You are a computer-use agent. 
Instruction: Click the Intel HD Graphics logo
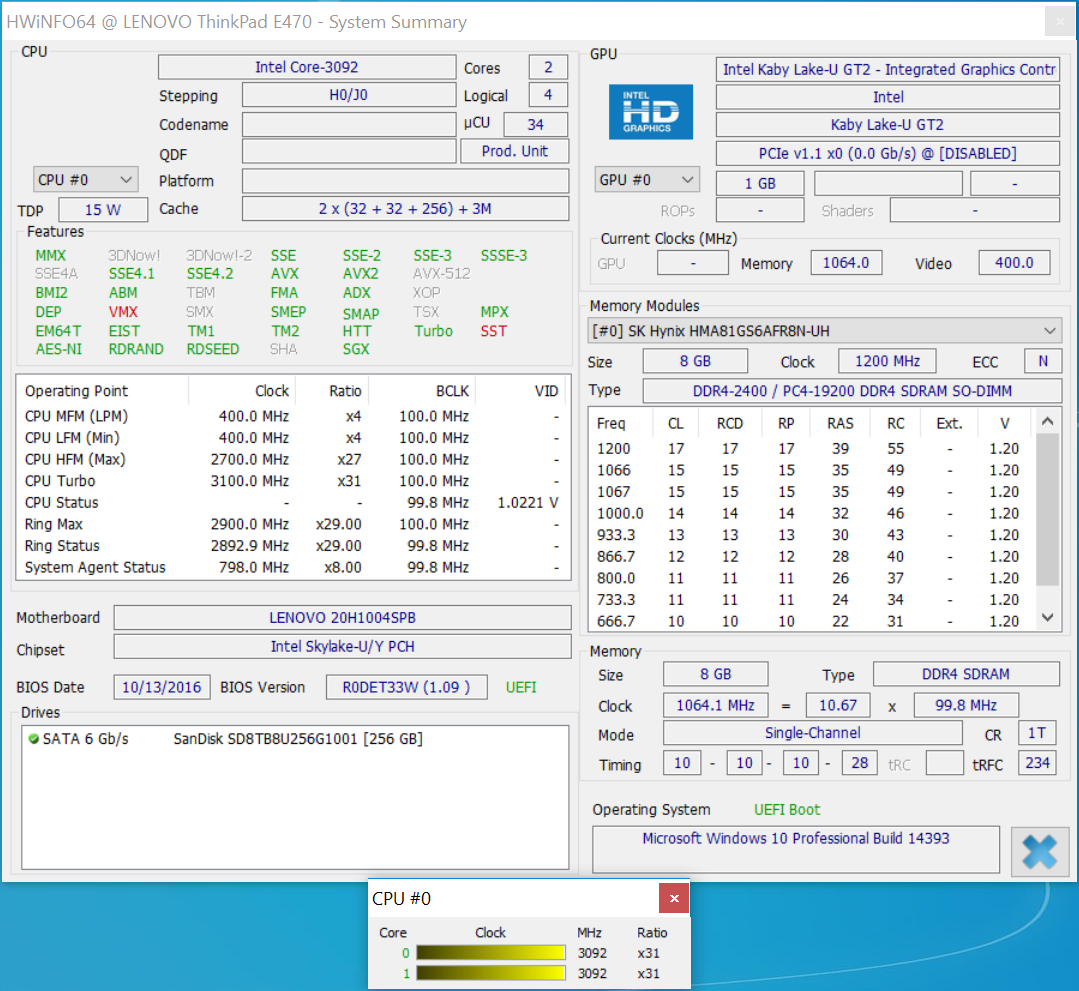650,111
